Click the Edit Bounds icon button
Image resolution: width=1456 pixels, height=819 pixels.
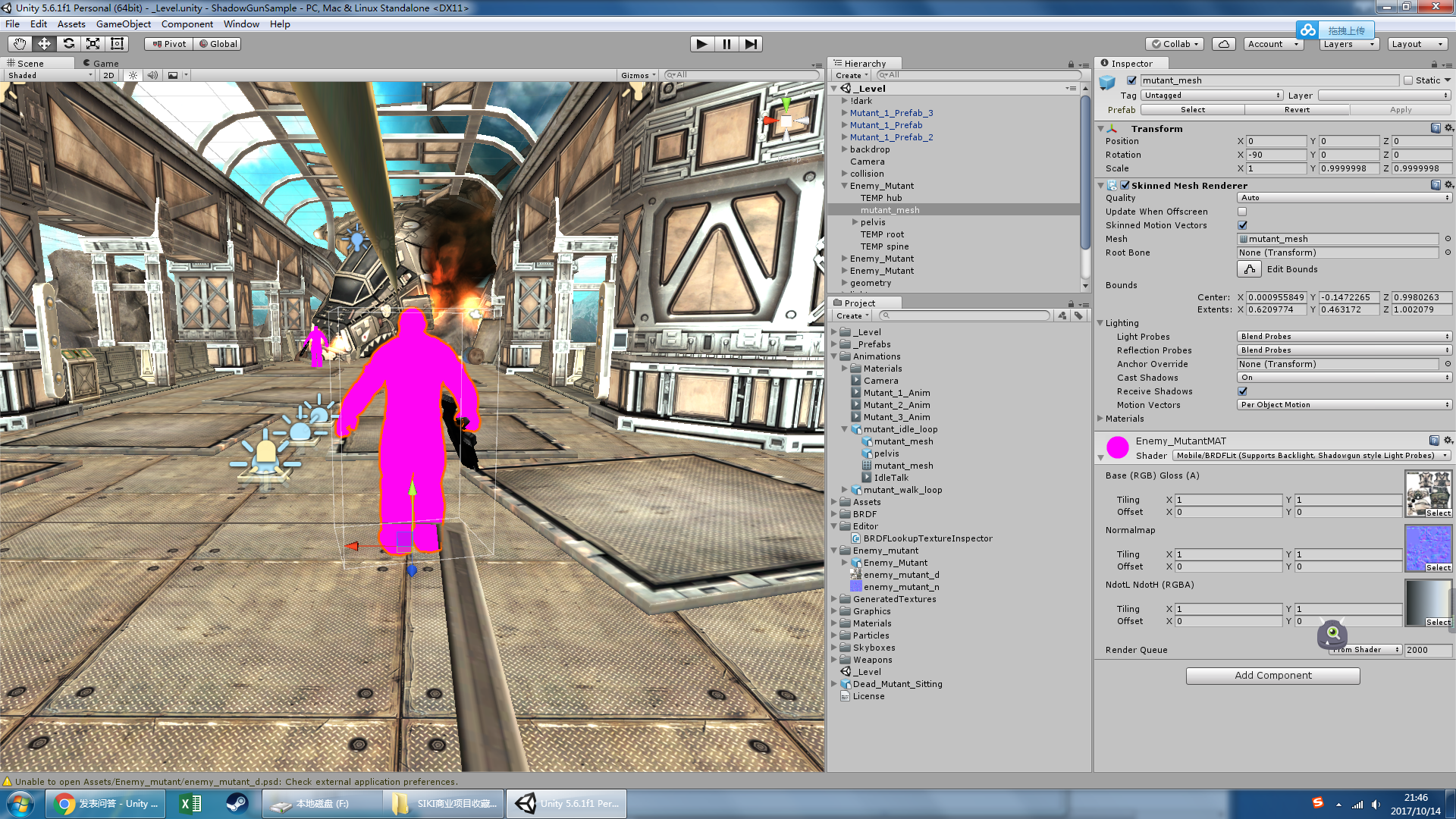(x=1249, y=269)
